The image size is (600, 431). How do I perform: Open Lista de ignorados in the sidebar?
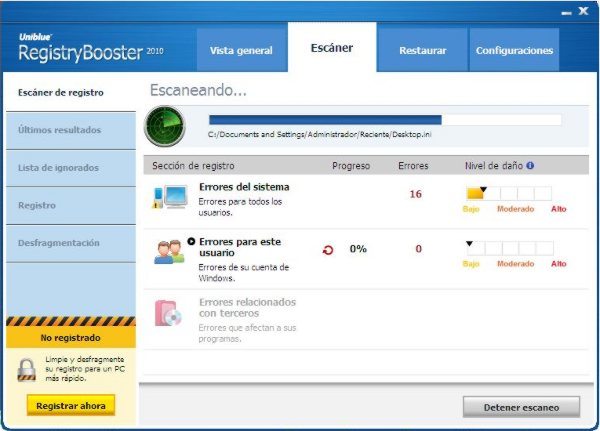tap(71, 168)
